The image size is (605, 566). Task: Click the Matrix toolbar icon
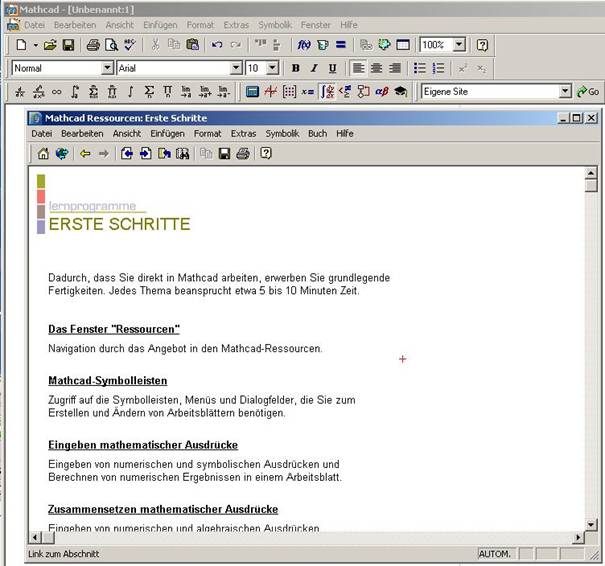click(x=289, y=92)
